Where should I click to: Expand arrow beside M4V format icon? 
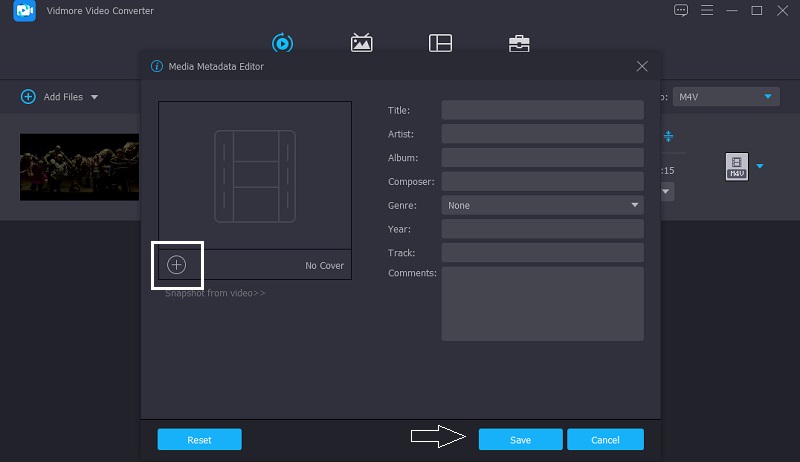click(759, 166)
